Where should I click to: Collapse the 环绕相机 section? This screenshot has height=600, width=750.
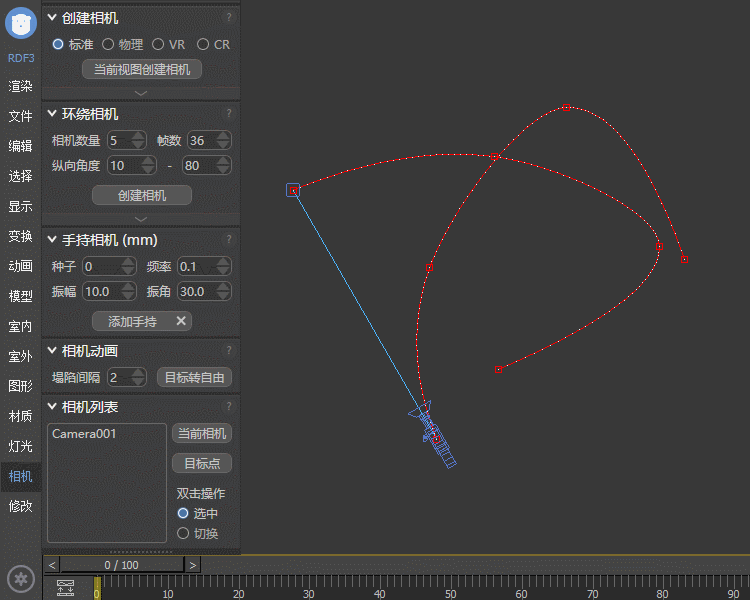[x=52, y=113]
